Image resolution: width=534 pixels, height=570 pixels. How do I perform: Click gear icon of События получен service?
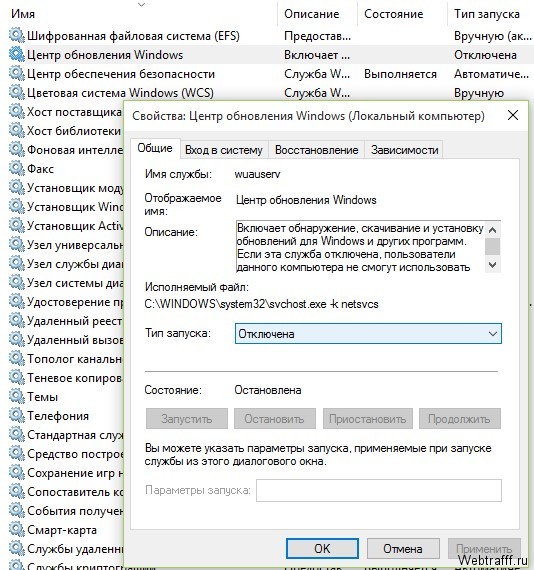coord(16,511)
